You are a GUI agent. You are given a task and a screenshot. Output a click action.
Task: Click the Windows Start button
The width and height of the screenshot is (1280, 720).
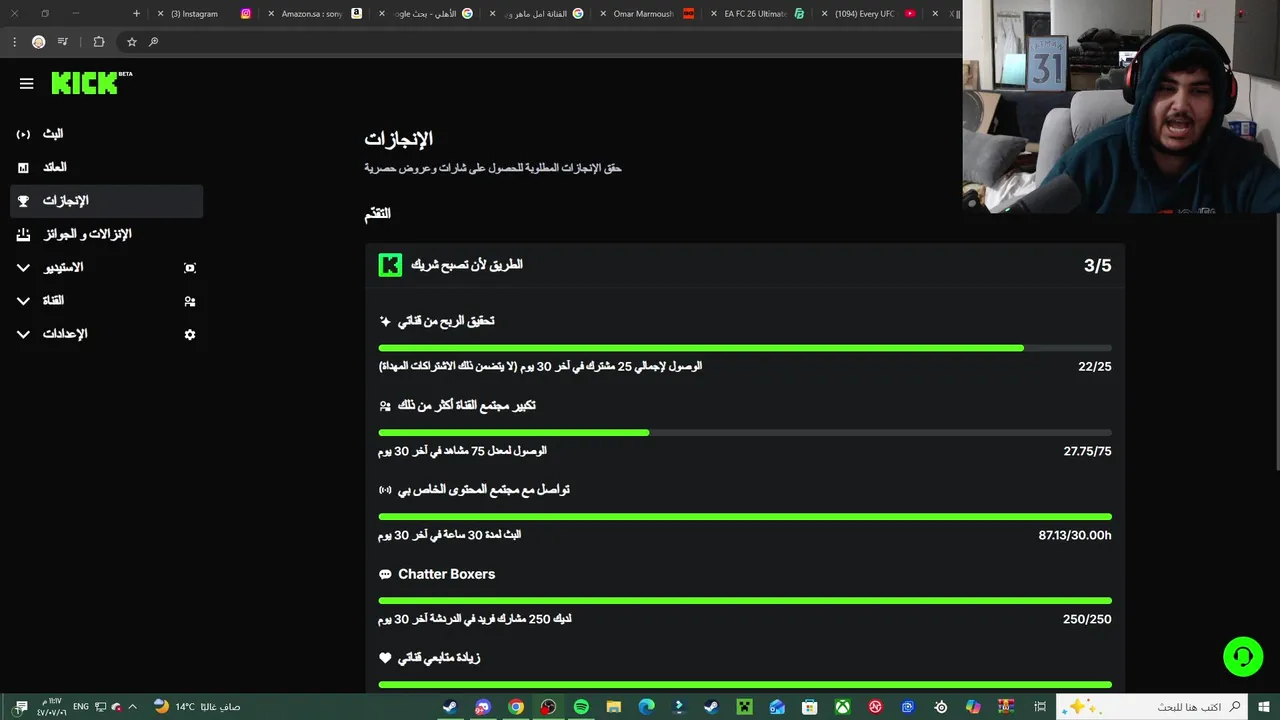1264,707
